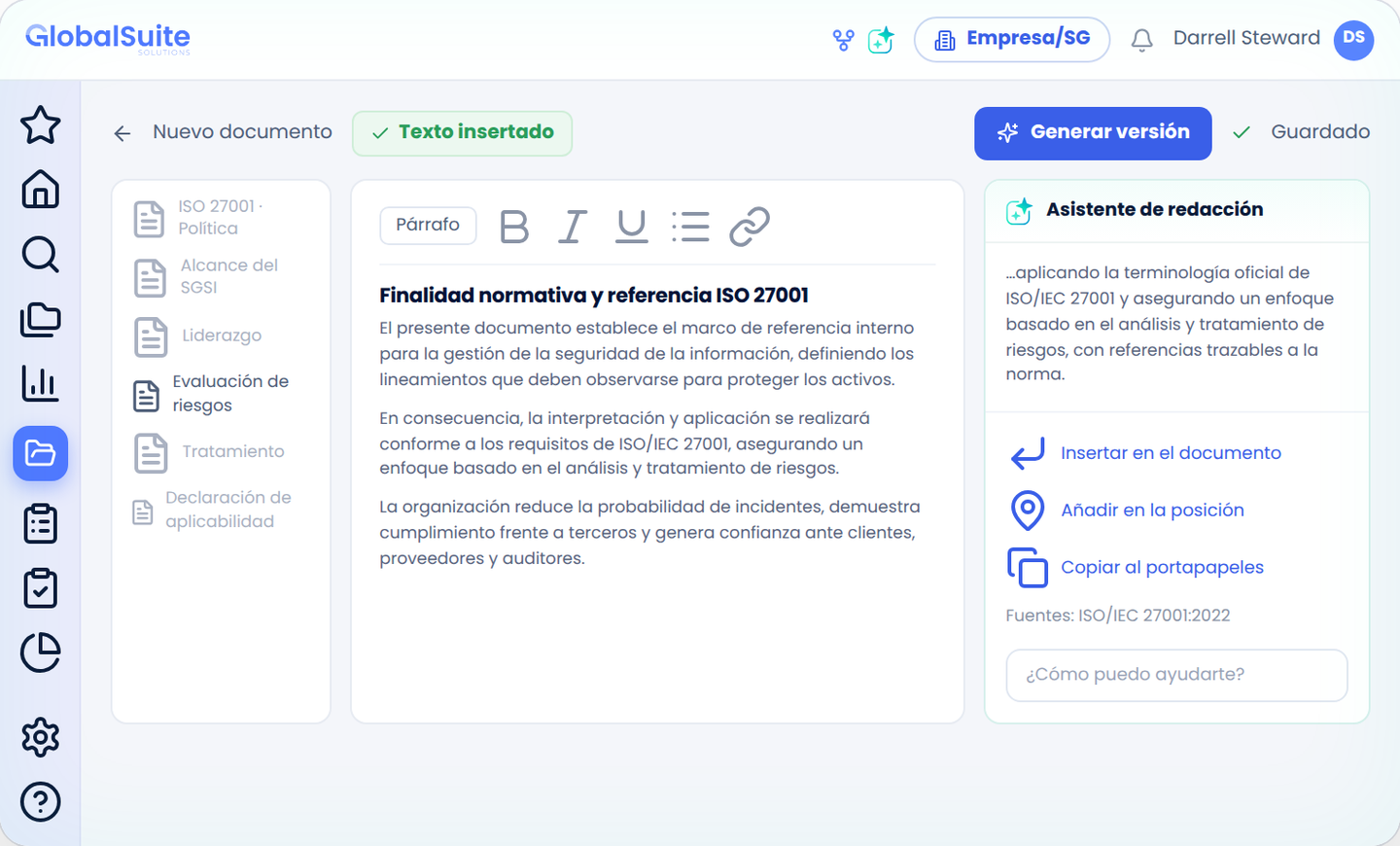
Task: Click the back arrow beside Nuevo documento
Action: (122, 133)
